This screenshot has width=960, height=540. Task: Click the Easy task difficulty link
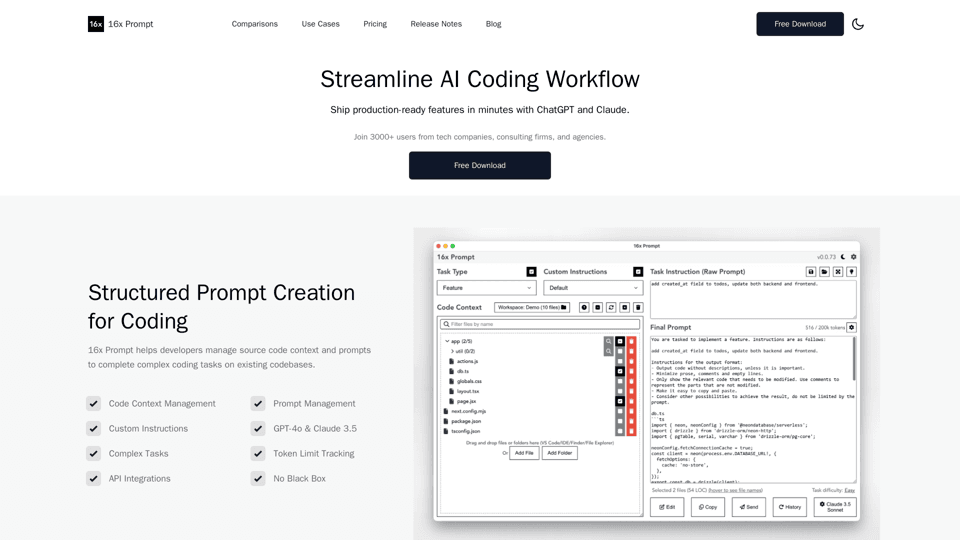850,490
